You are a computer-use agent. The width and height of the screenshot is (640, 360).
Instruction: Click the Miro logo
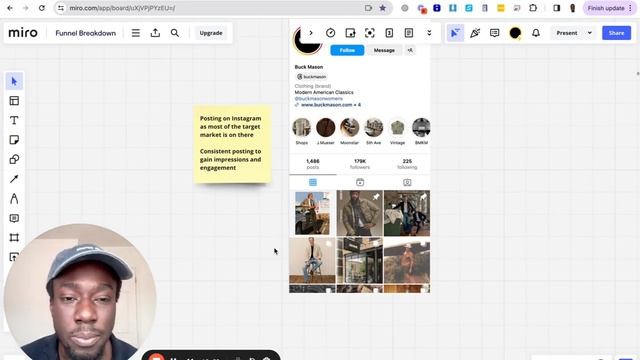tap(23, 33)
